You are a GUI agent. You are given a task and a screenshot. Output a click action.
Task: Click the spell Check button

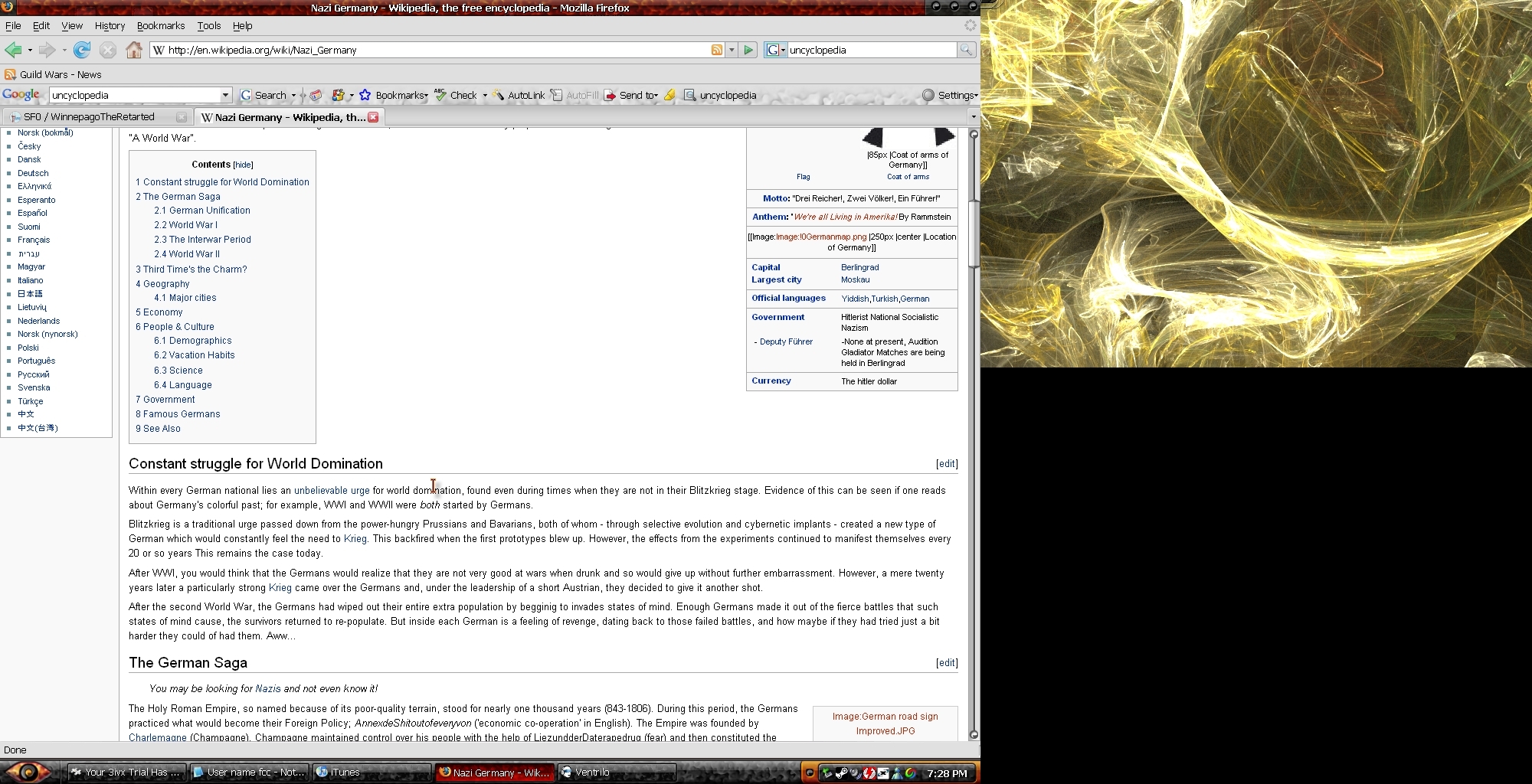[456, 95]
